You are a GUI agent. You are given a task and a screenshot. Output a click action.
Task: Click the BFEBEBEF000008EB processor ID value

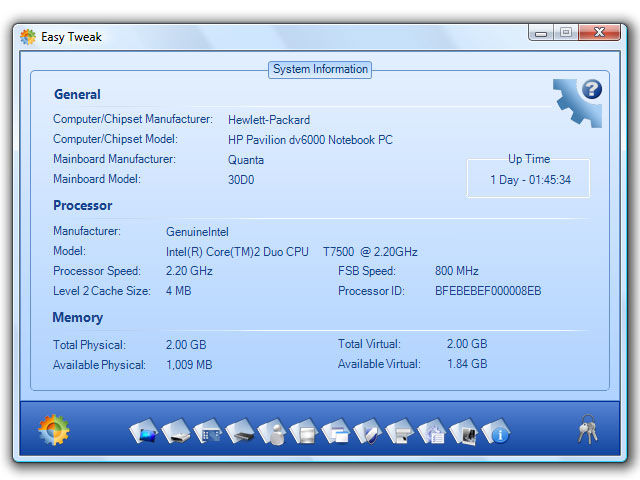(488, 291)
